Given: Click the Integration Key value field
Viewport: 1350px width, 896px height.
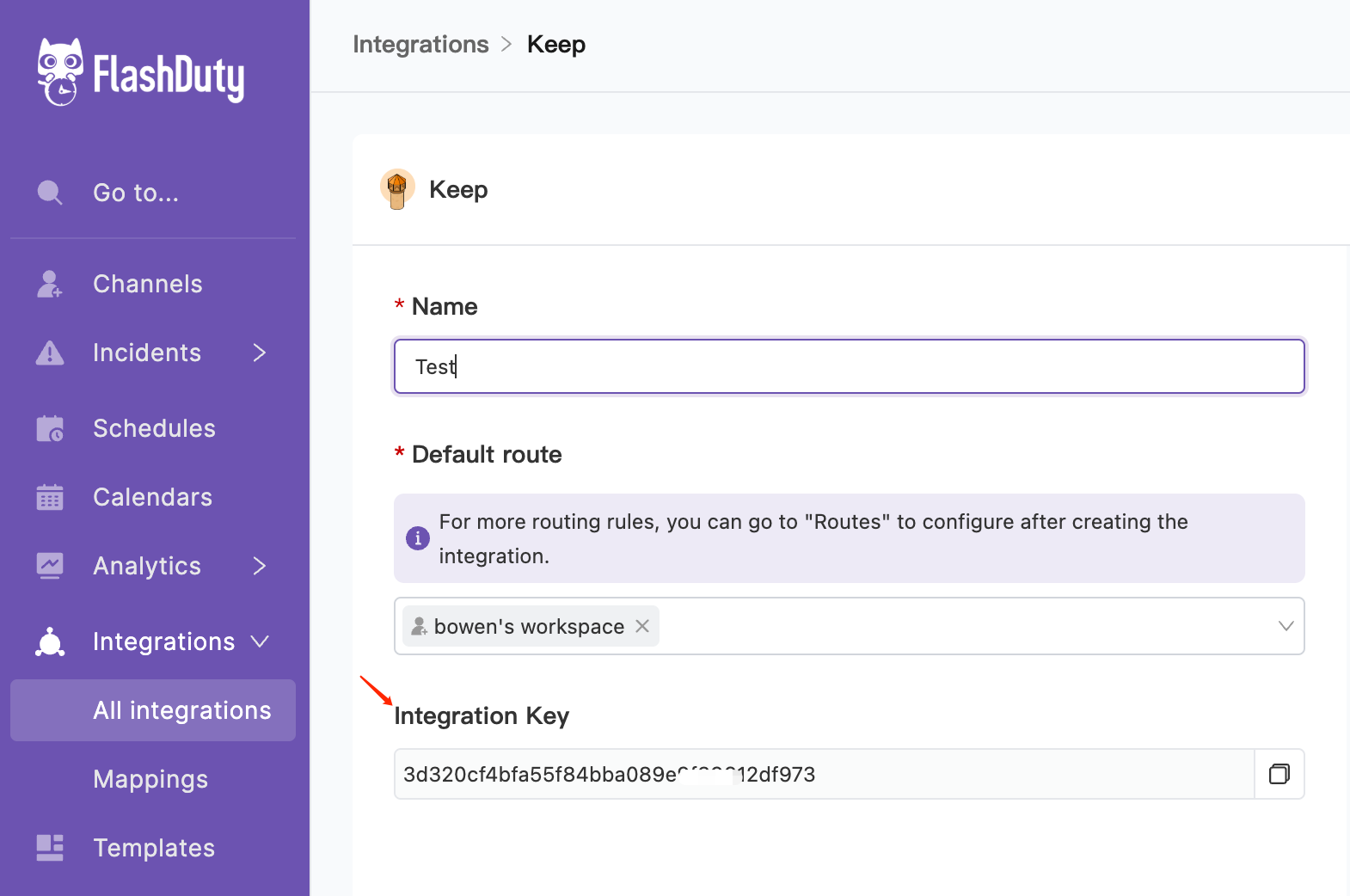Looking at the screenshot, I should pyautogui.click(x=824, y=774).
